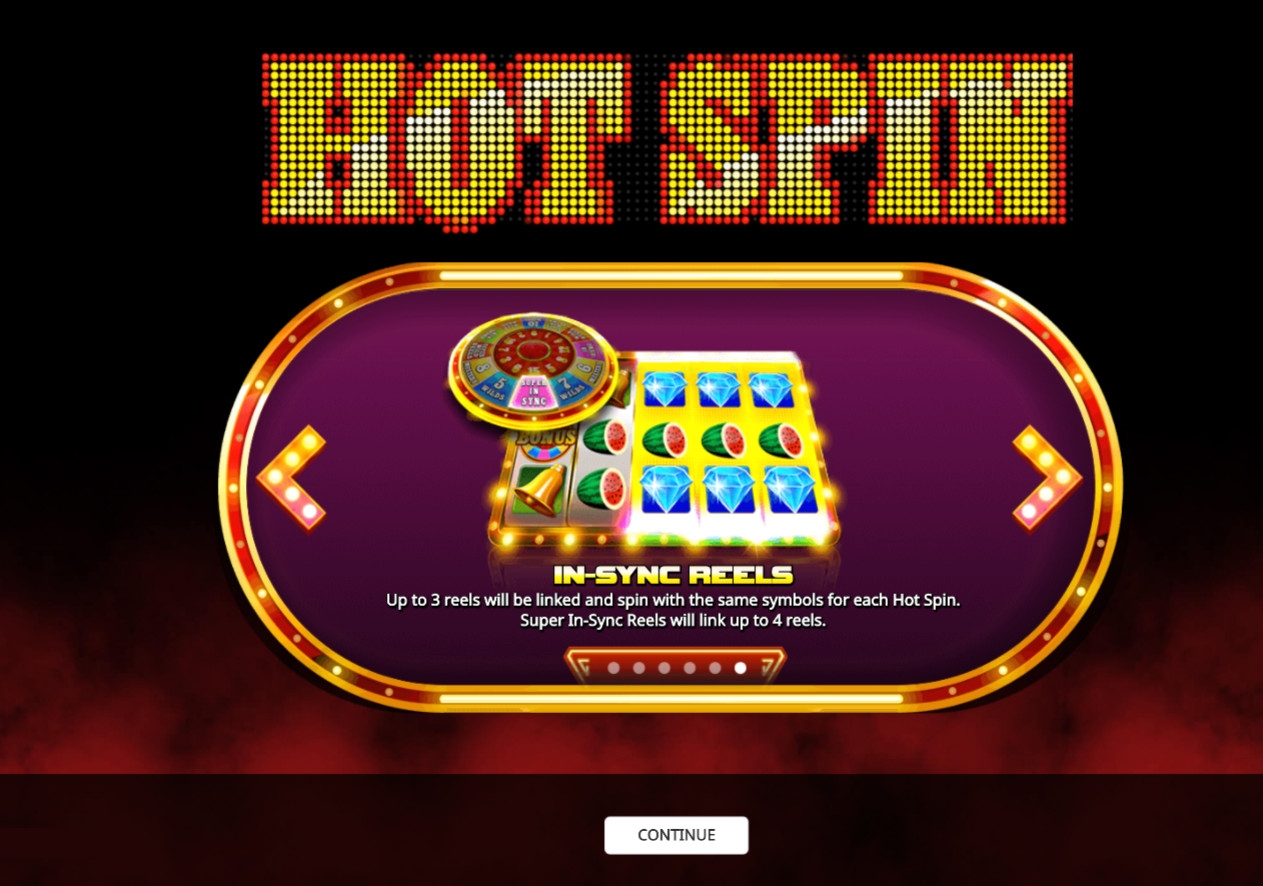This screenshot has height=886, width=1263.
Task: Select the second pagination dot
Action: point(638,668)
